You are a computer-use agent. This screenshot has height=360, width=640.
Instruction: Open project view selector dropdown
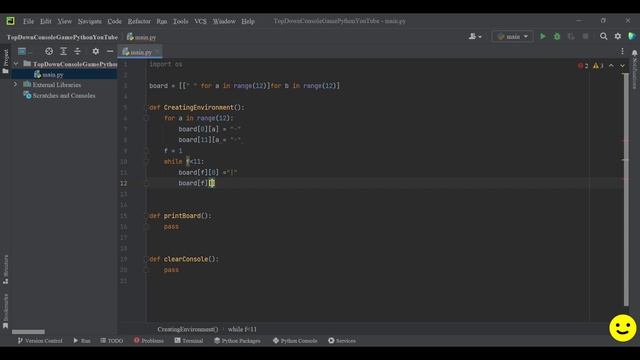24,51
